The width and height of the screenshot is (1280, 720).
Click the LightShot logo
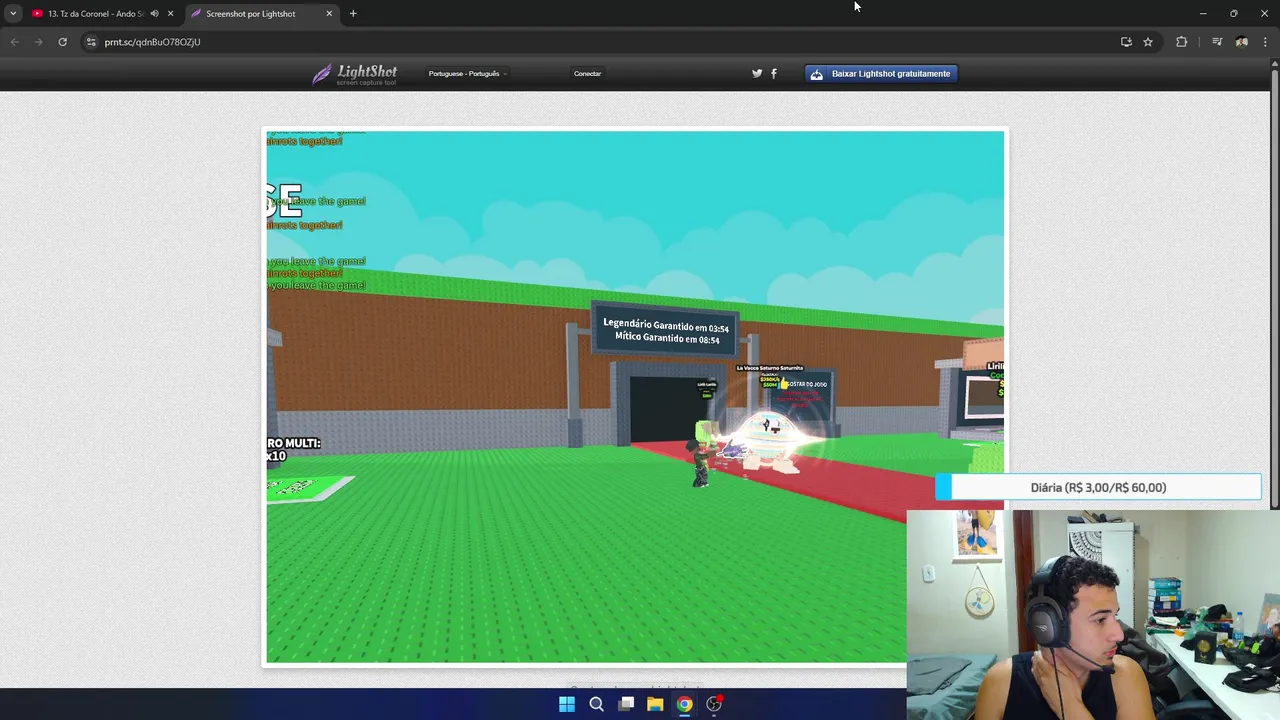tap(355, 74)
